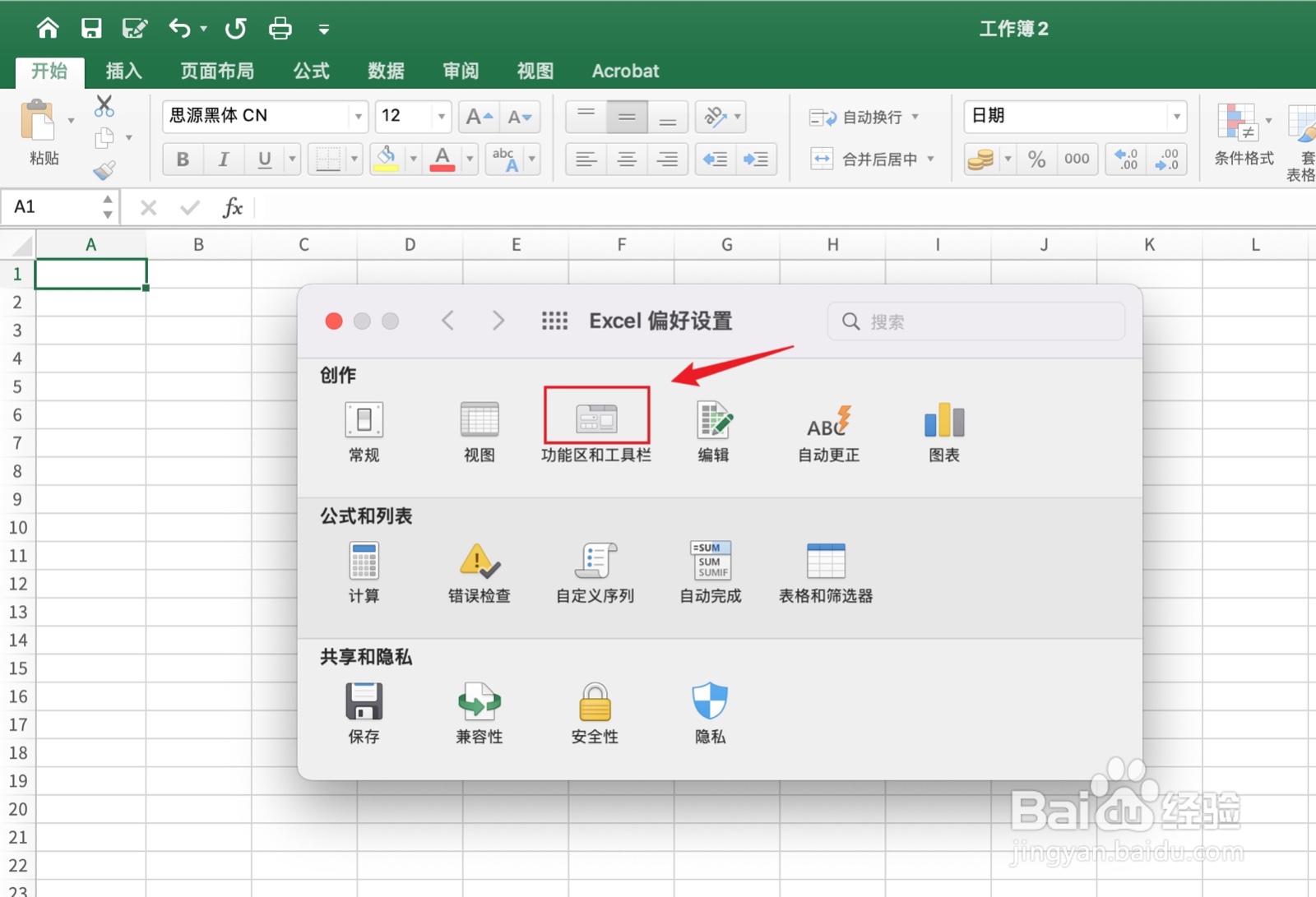Expand the underline style dropdown arrow

pyautogui.click(x=292, y=160)
